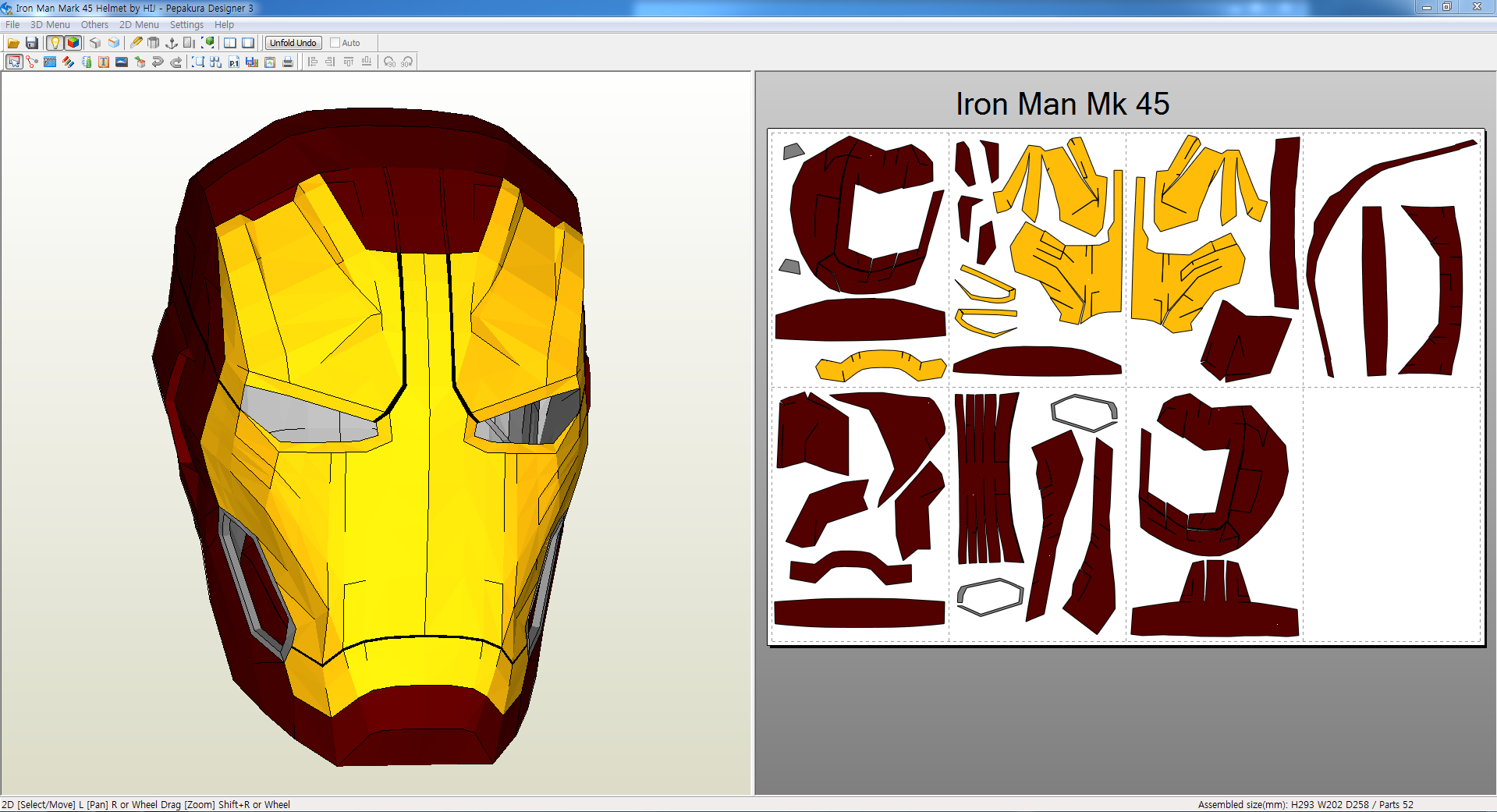Viewport: 1497px width, 812px height.
Task: Click the Redo arrow icon
Action: [176, 62]
